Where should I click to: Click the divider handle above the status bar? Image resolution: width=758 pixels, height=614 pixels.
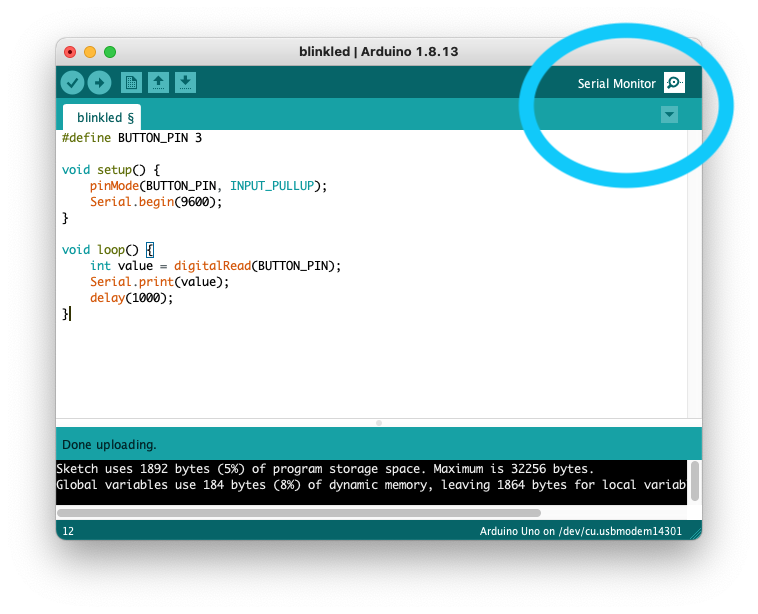pos(379,423)
